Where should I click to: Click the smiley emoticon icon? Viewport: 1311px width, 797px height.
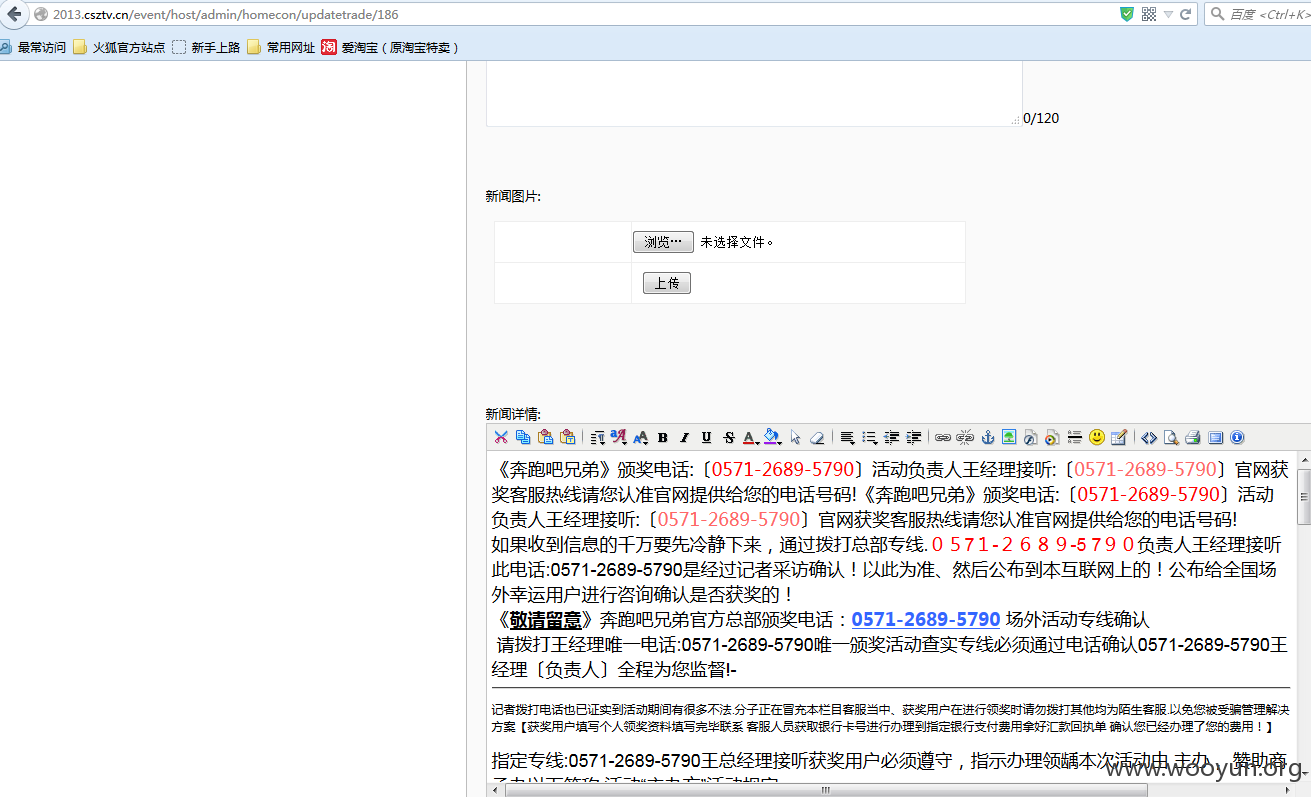[x=1097, y=437]
